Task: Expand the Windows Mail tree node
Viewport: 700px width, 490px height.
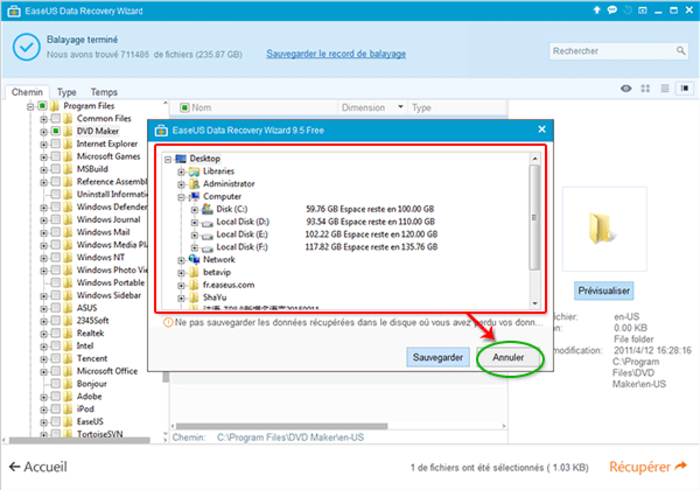Action: point(43,233)
